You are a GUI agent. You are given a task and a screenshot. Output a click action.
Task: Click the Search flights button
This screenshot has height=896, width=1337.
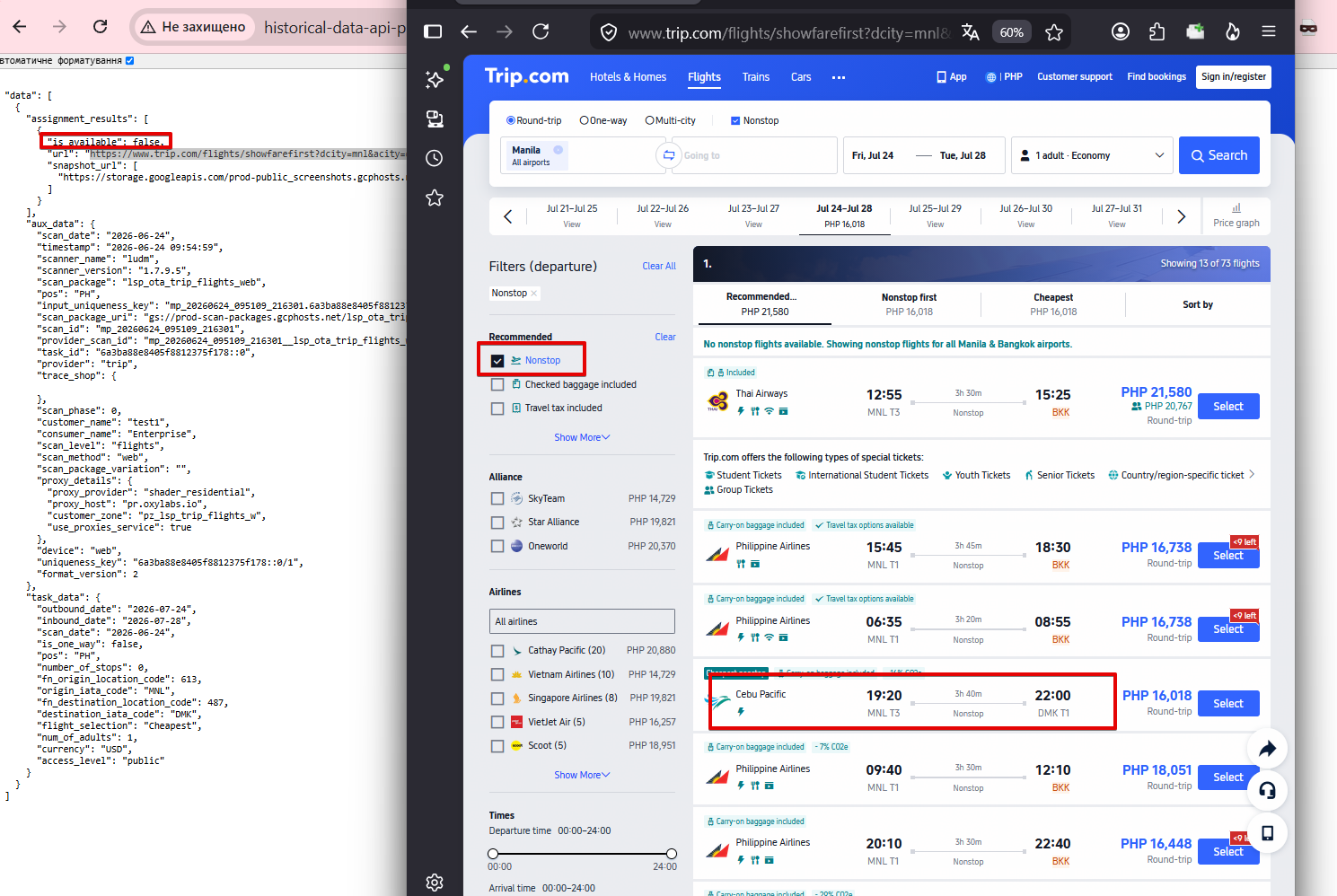click(1219, 155)
